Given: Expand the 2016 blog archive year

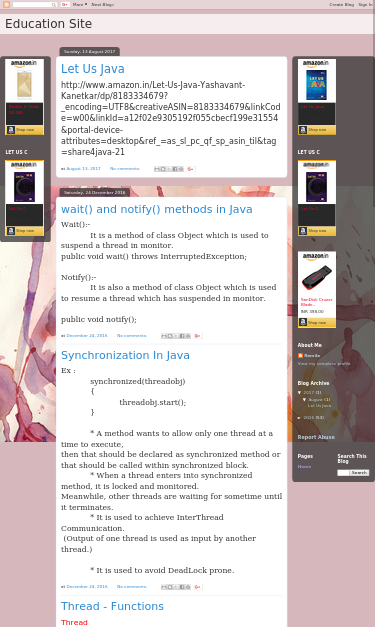Looking at the screenshot, I should [299, 418].
